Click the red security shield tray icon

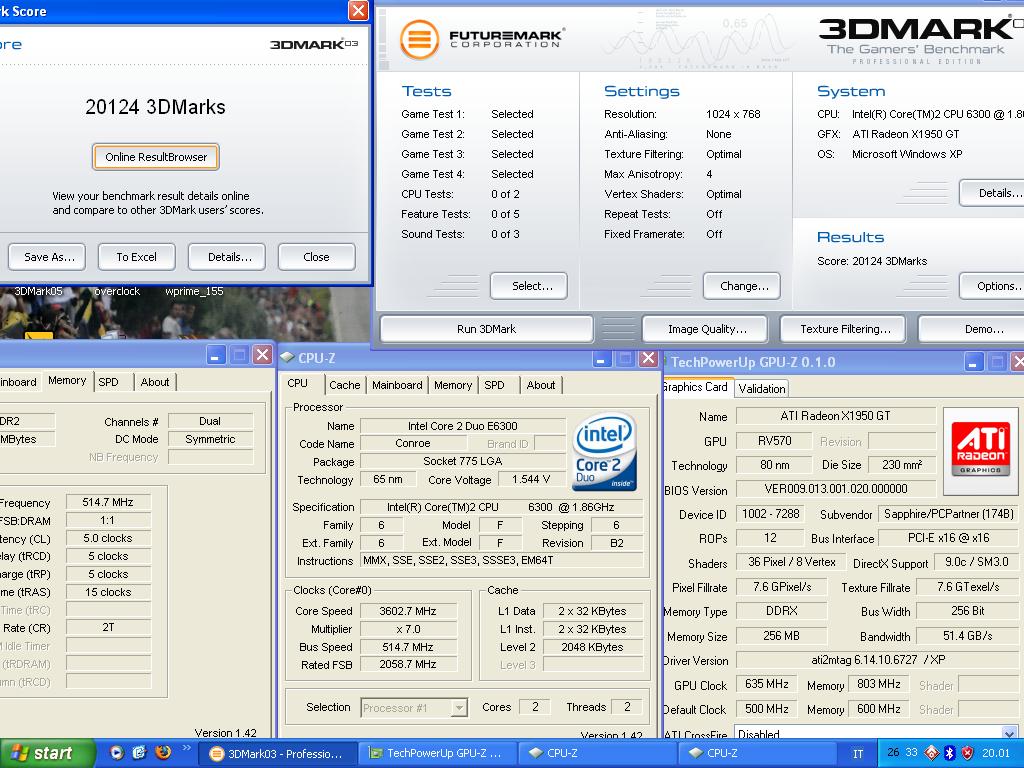coord(968,753)
